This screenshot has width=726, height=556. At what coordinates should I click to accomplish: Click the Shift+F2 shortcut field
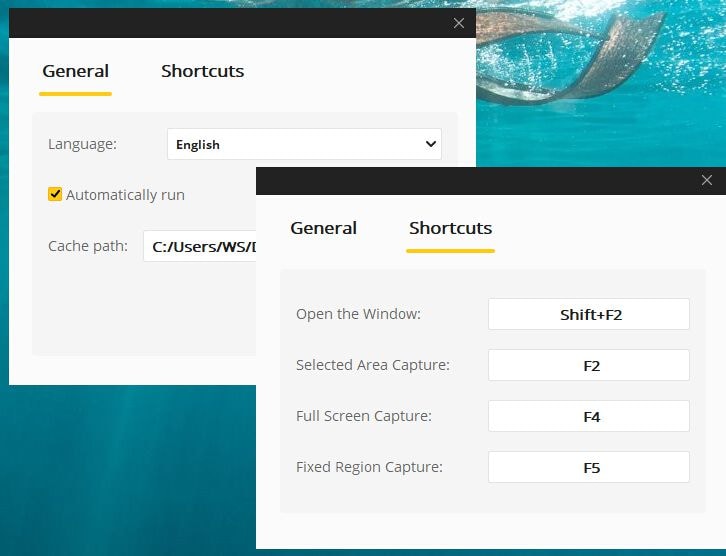[589, 314]
